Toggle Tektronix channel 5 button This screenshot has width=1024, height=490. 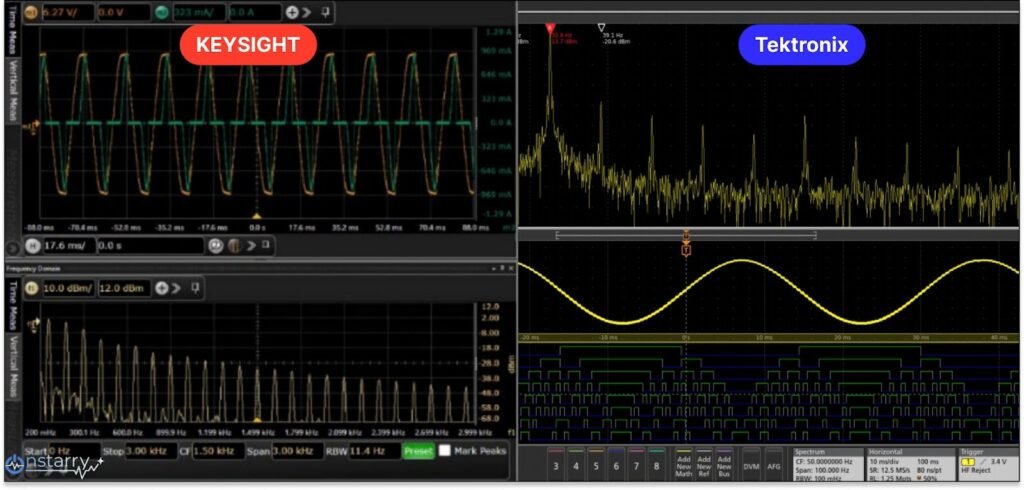pos(596,463)
